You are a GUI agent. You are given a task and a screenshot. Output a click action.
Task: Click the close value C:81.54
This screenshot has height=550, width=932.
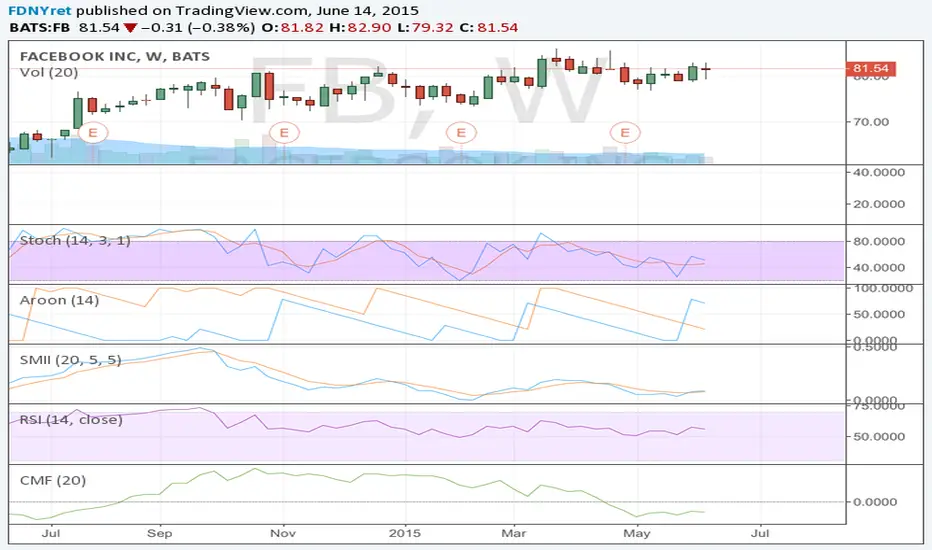(x=488, y=27)
